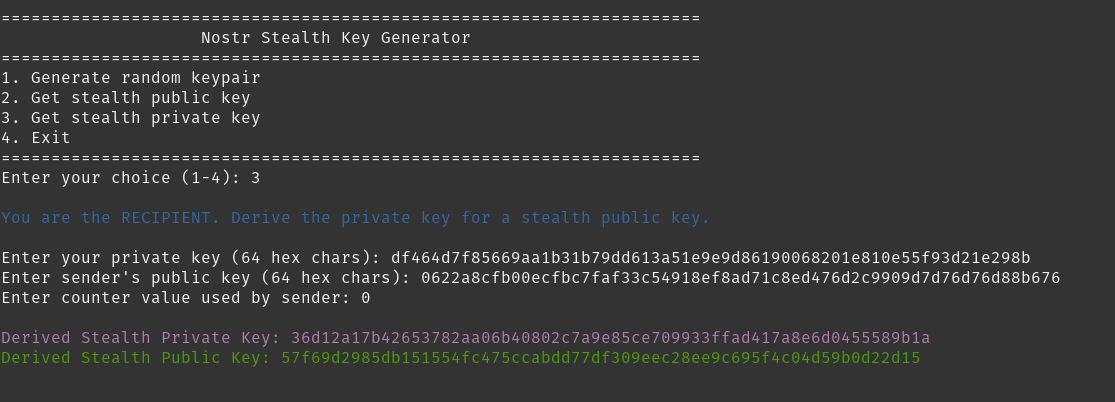Click the "Enter your private key" prompt label
This screenshot has height=402, width=1115.
pos(191,258)
